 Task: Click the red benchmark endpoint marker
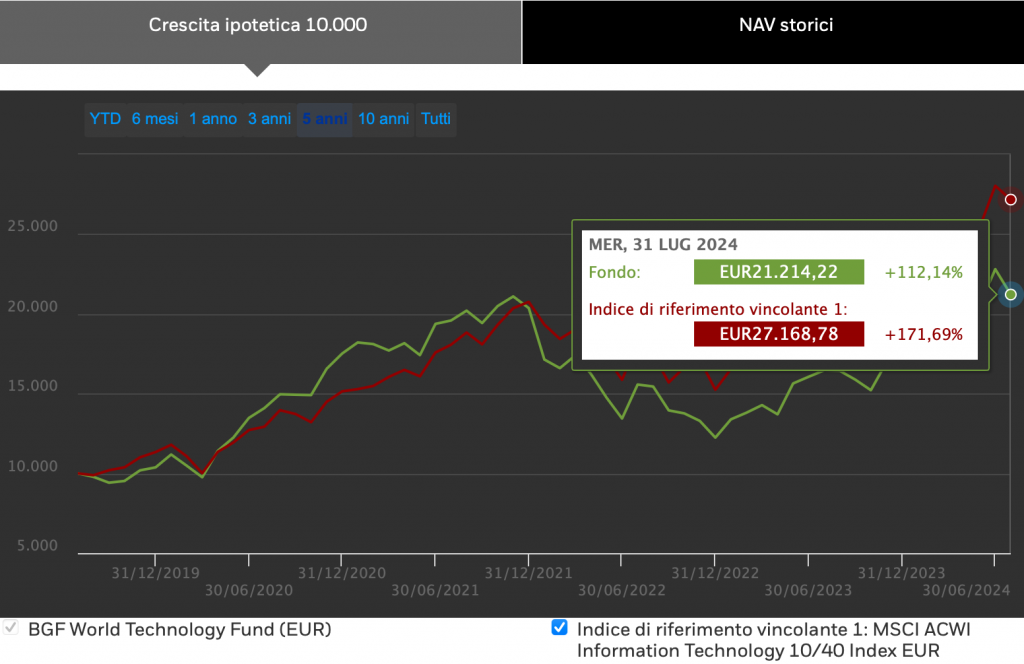pos(1011,200)
